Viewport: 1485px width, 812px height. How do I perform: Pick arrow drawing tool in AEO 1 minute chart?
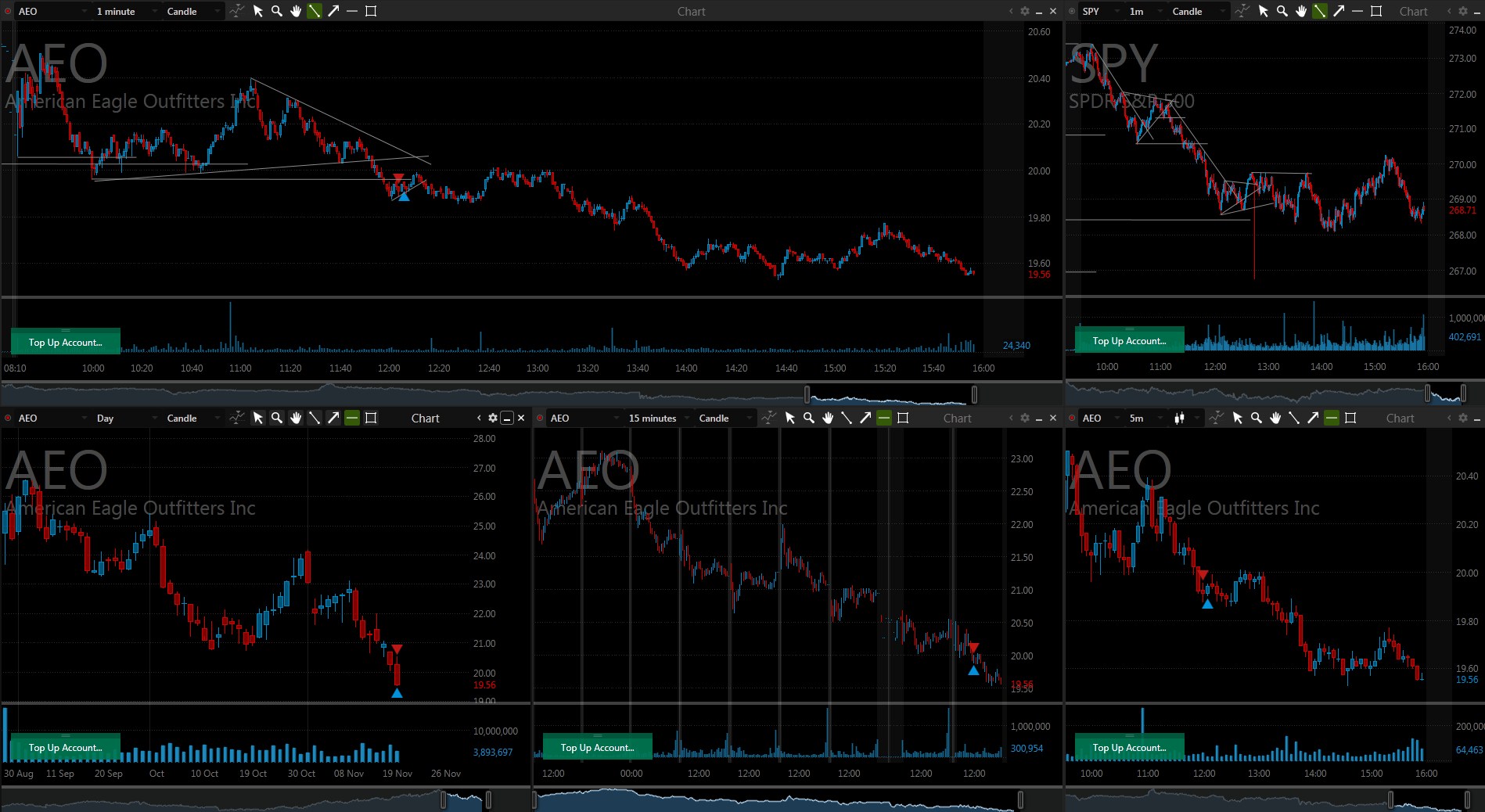point(333,11)
